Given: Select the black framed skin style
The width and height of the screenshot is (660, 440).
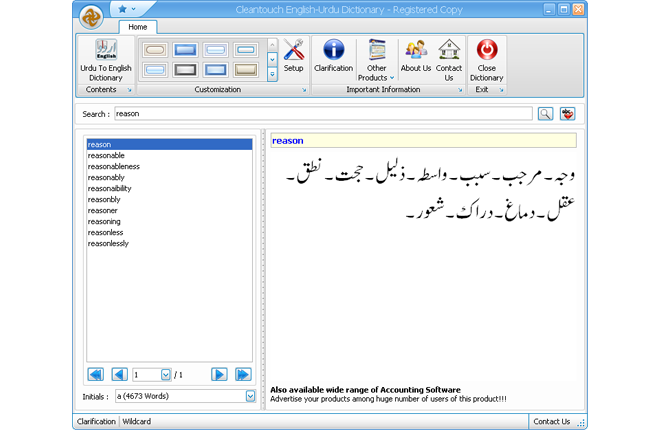Looking at the screenshot, I should 185,70.
